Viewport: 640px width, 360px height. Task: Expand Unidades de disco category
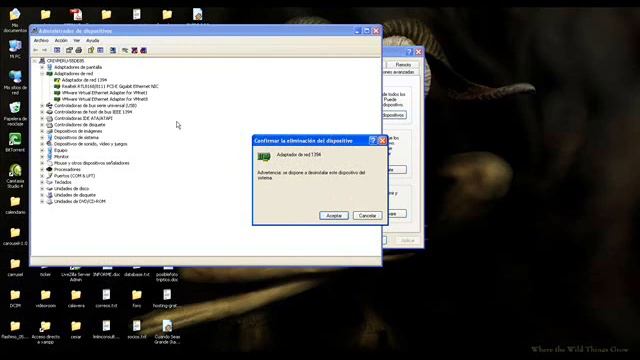tap(42, 189)
